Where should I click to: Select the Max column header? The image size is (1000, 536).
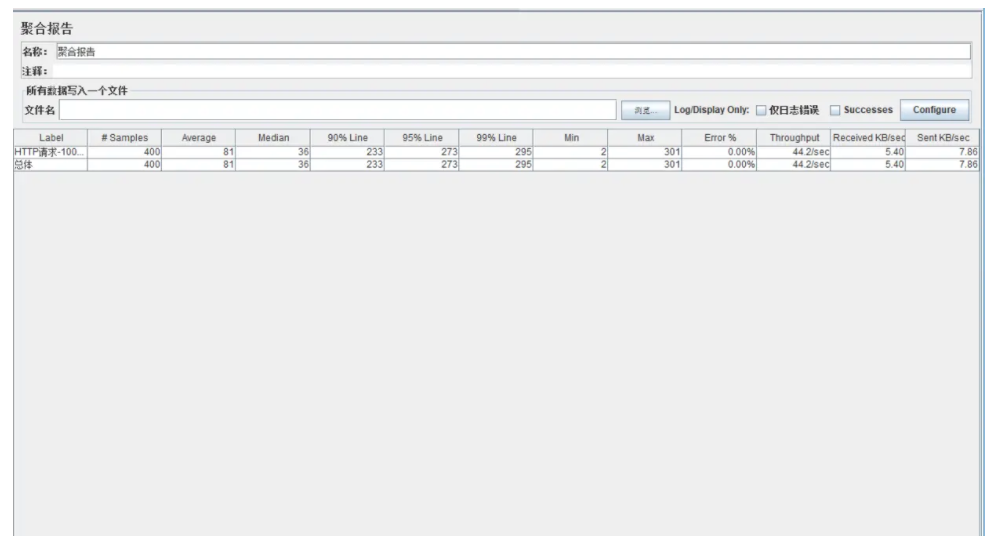click(645, 138)
